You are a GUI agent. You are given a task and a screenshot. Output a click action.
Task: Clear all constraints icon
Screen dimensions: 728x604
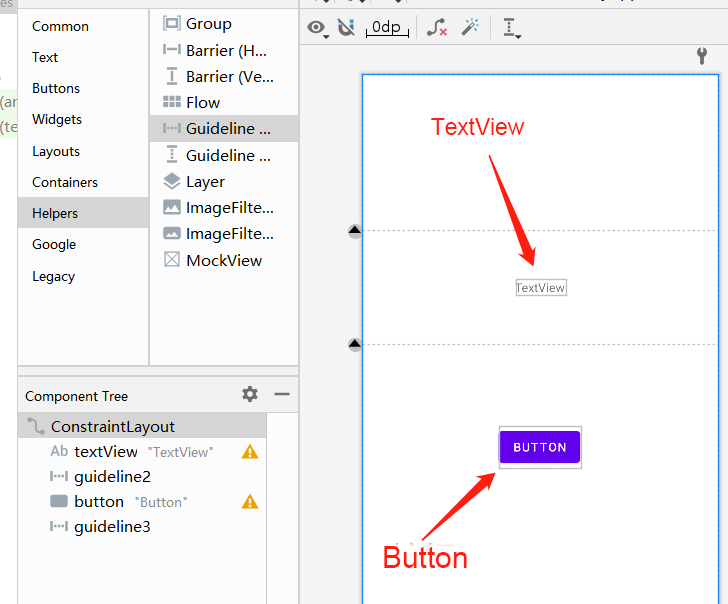[x=437, y=27]
